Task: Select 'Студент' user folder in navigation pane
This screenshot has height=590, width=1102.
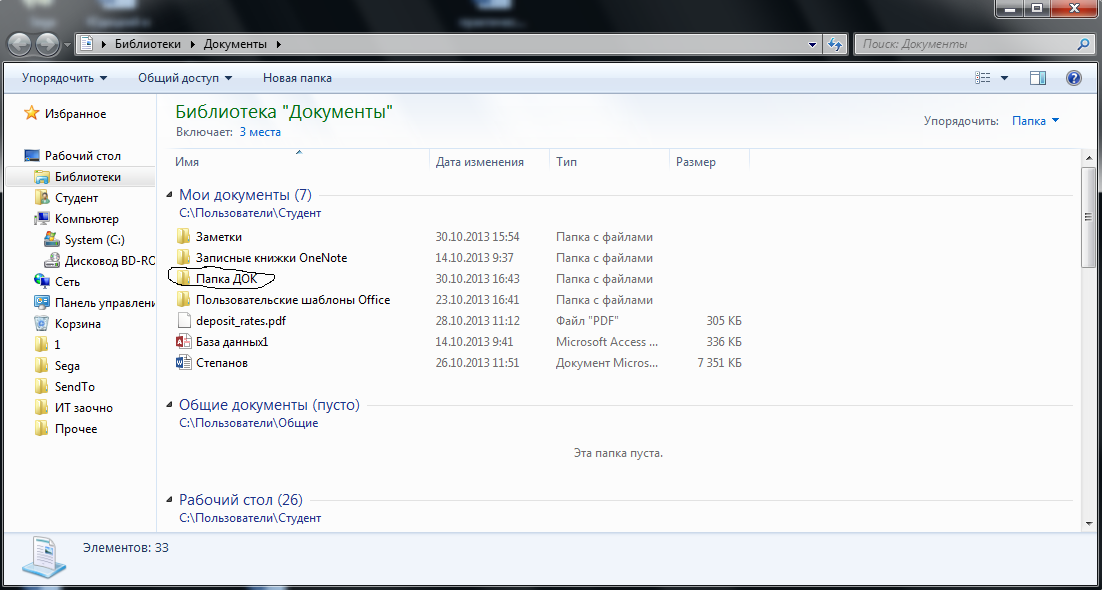Action: [66, 198]
